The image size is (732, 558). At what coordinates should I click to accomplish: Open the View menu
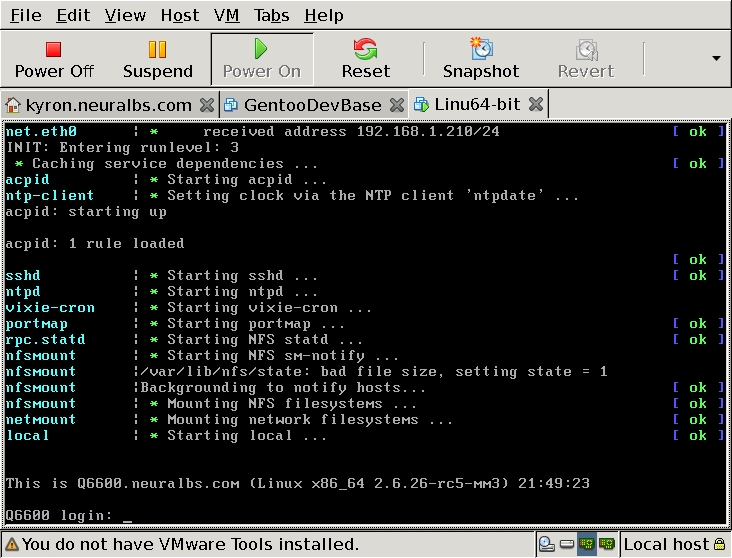click(x=125, y=15)
